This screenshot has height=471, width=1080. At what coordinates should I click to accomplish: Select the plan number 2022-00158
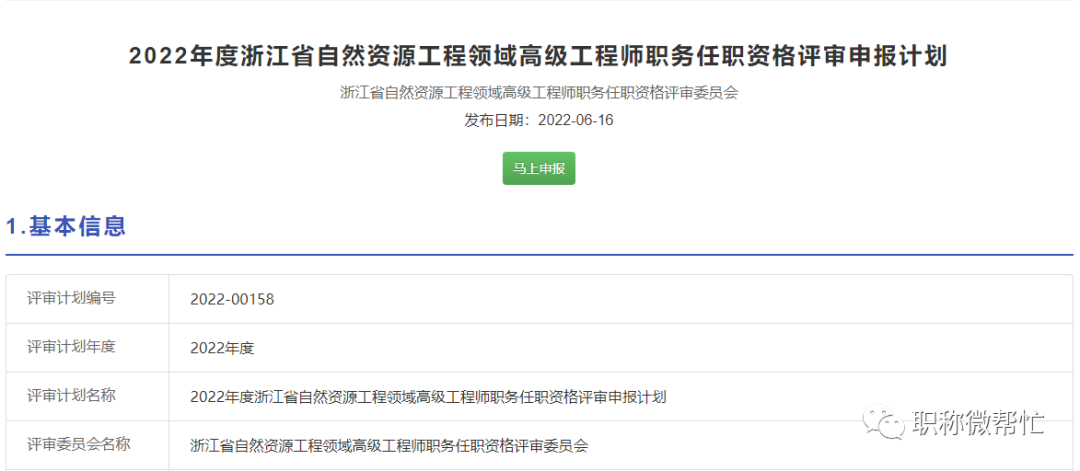pyautogui.click(x=232, y=300)
